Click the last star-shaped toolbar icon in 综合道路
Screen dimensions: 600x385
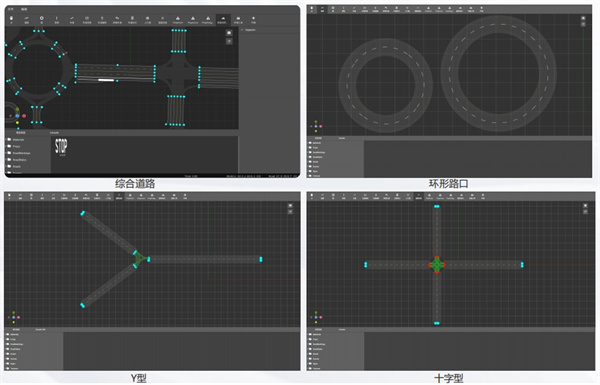[253, 20]
